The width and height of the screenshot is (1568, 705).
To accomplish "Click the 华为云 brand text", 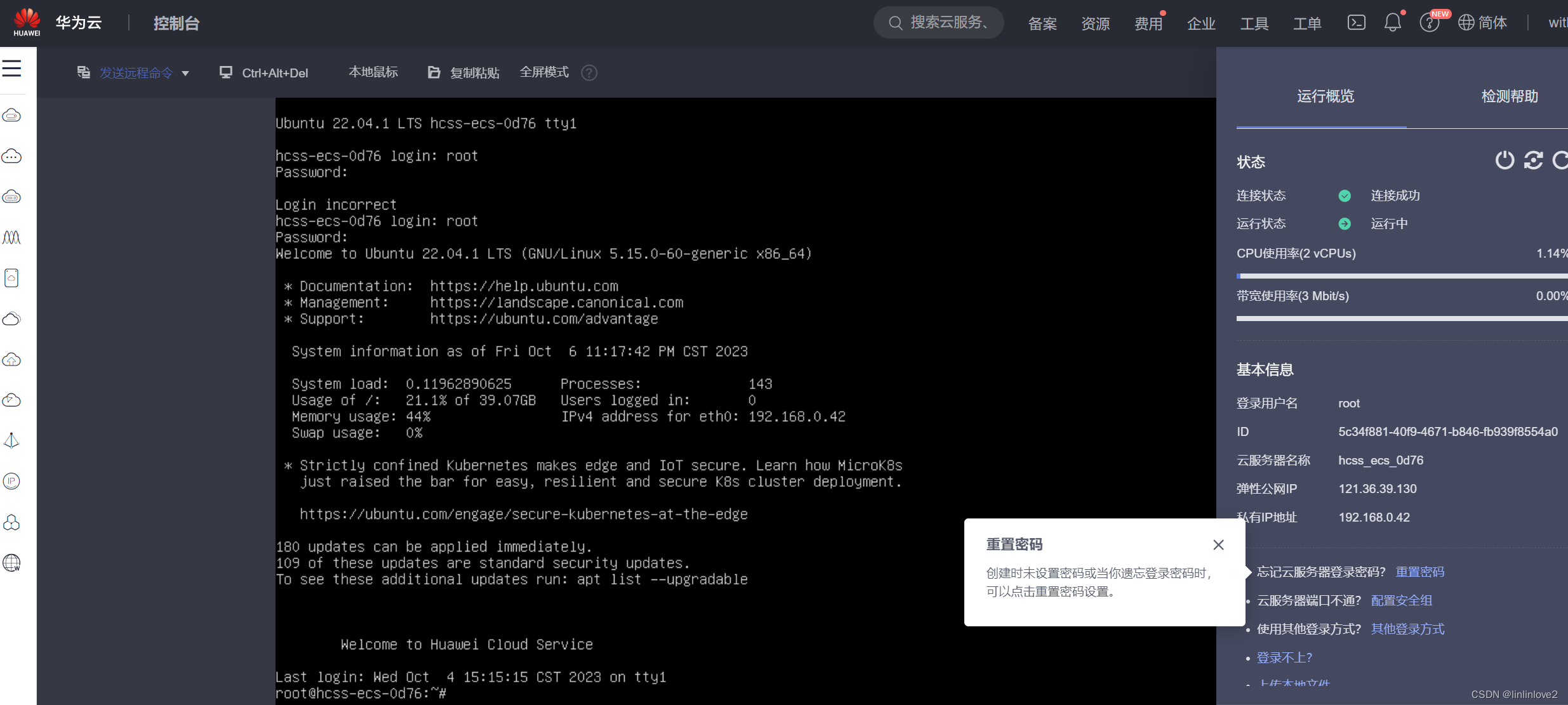I will 79,23.
